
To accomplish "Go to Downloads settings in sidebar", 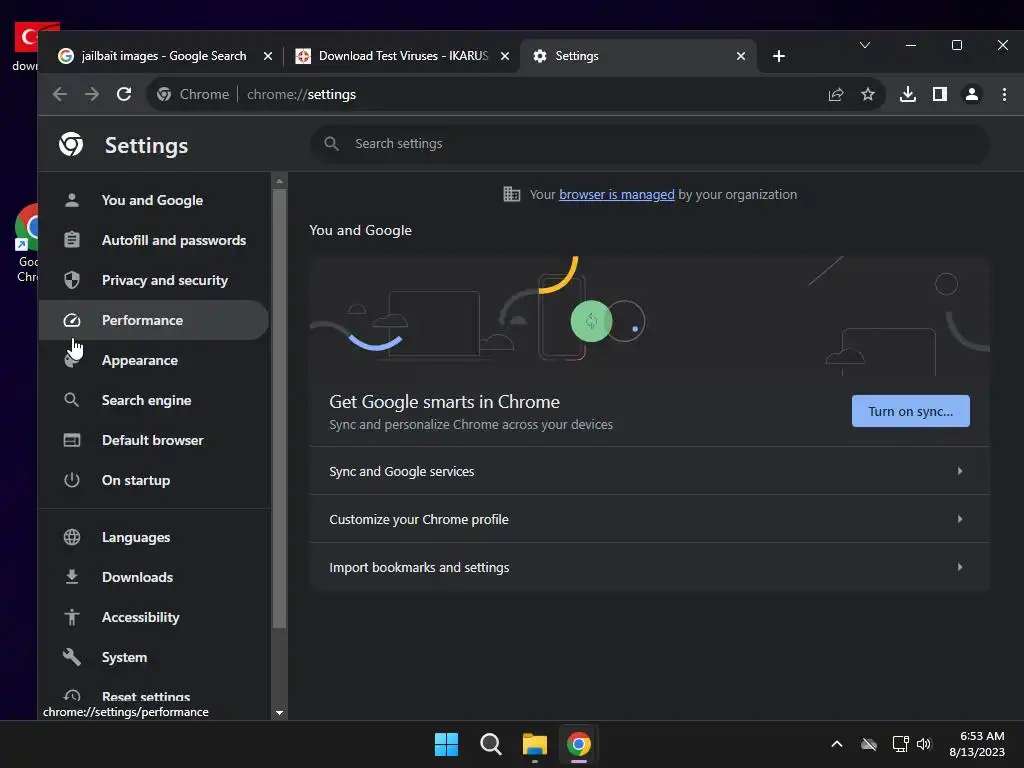I will click(x=153, y=577).
